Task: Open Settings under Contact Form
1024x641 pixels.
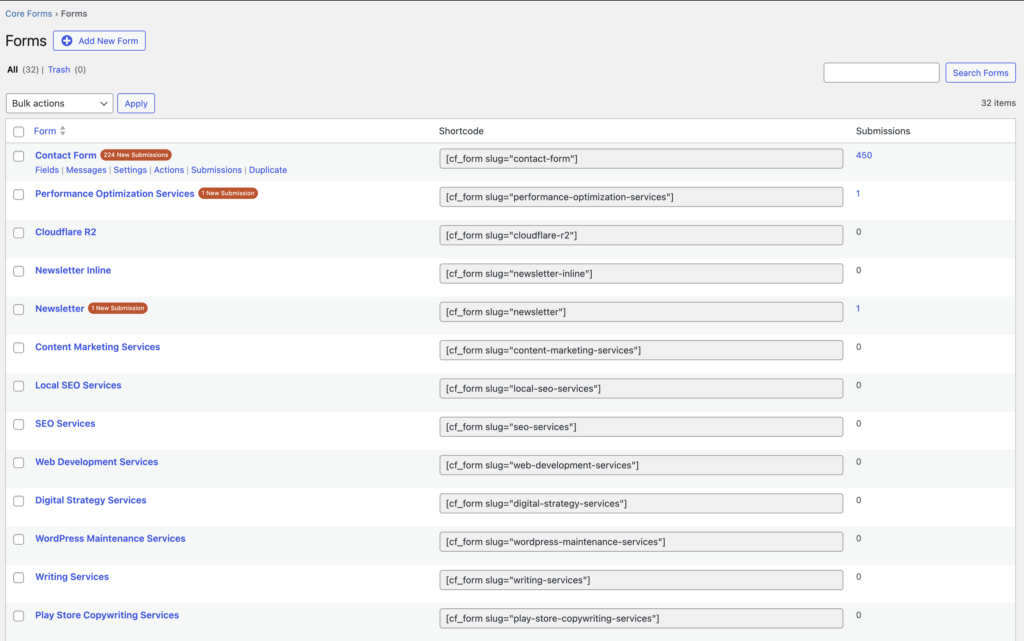Action: tap(131, 169)
